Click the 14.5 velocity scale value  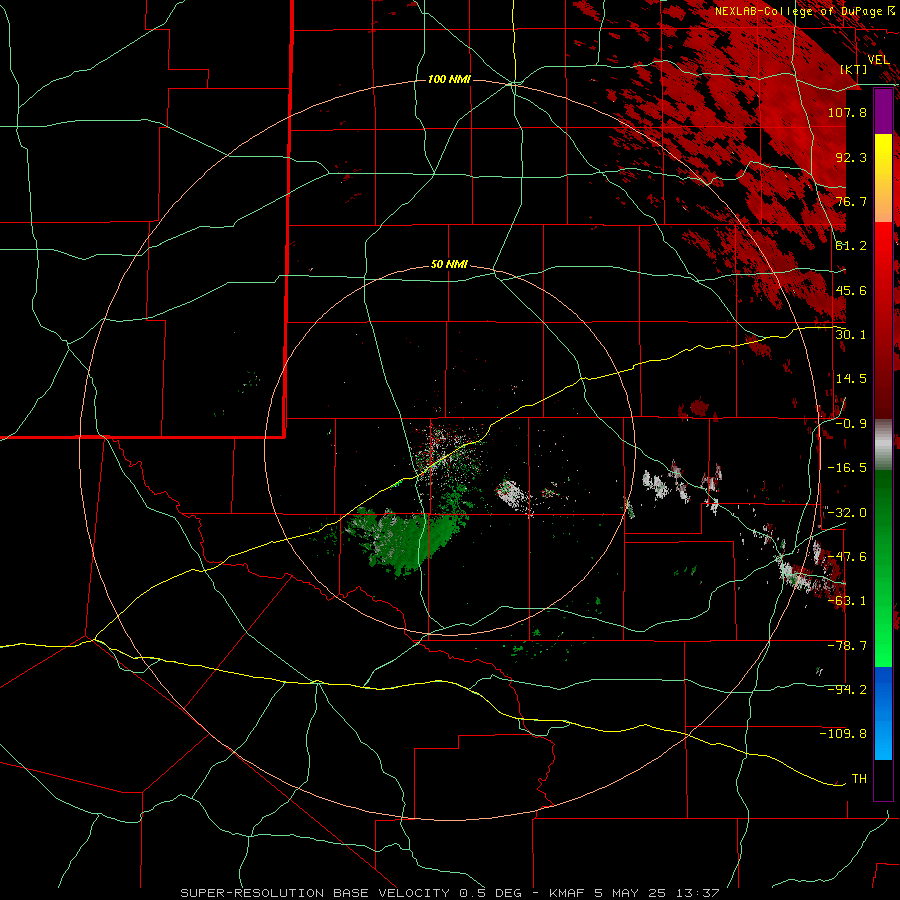851,379
